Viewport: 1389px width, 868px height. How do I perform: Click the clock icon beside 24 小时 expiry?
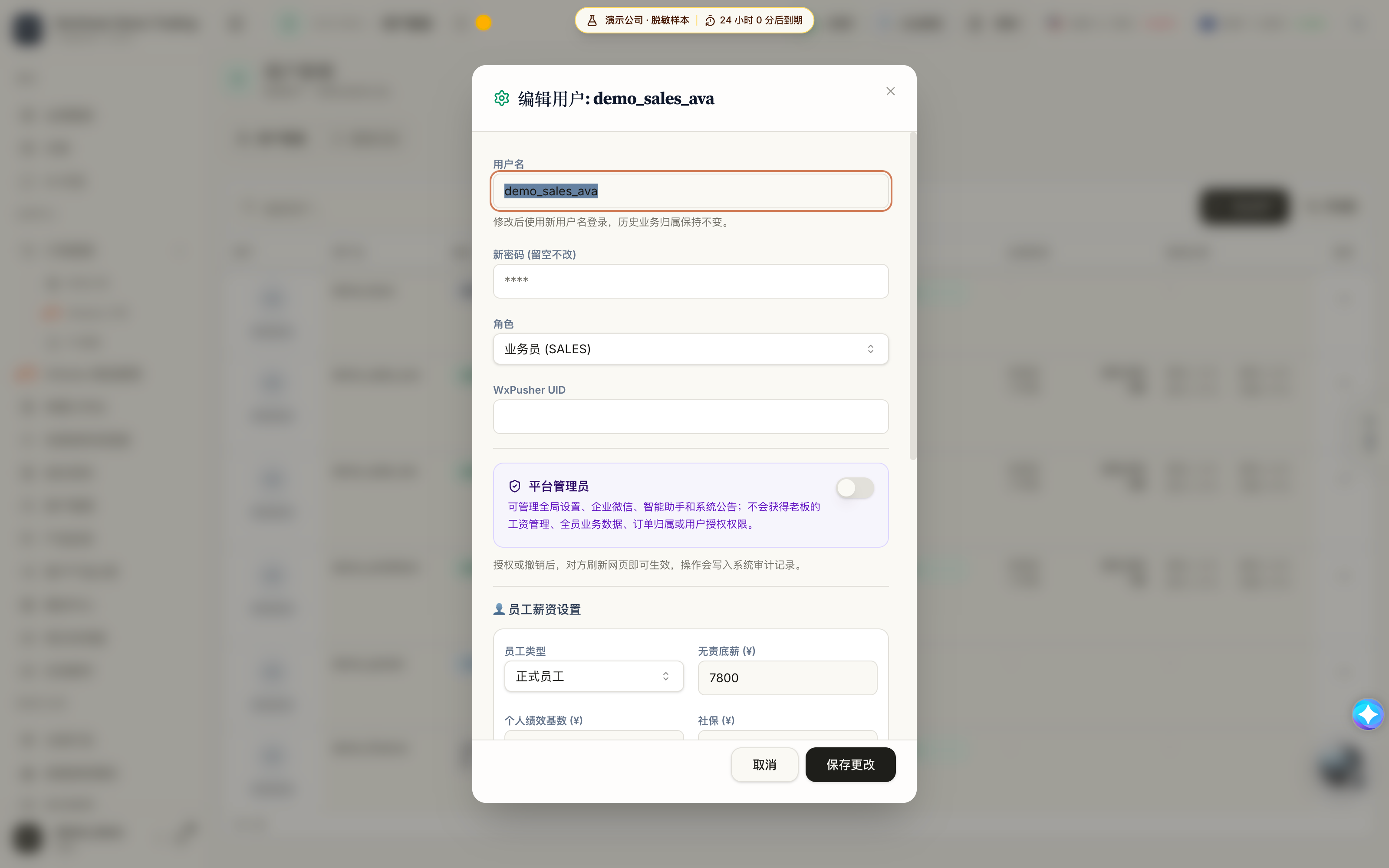[710, 21]
